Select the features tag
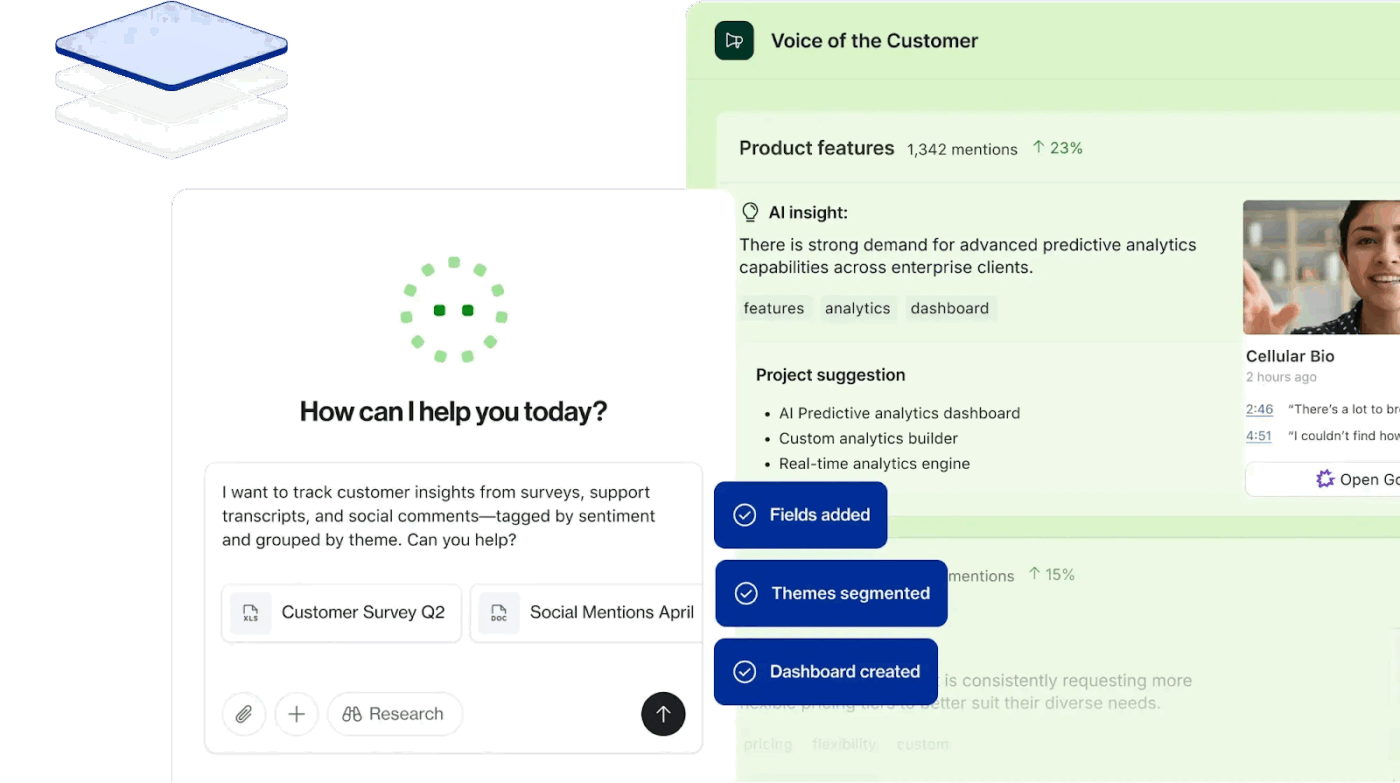Image resolution: width=1400 pixels, height=783 pixels. pyautogui.click(x=773, y=308)
